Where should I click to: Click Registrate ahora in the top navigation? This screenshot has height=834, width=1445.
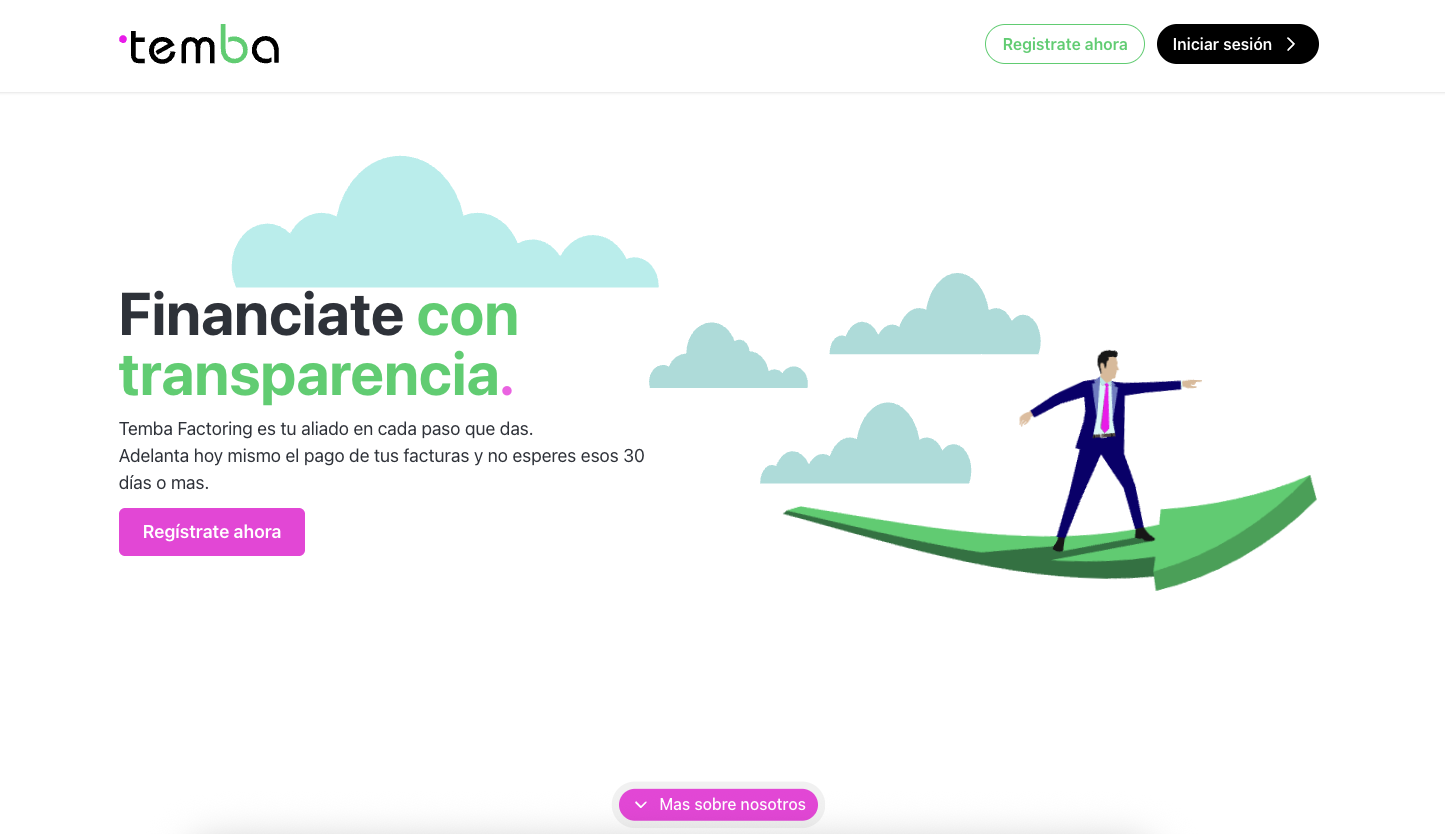(x=1064, y=44)
